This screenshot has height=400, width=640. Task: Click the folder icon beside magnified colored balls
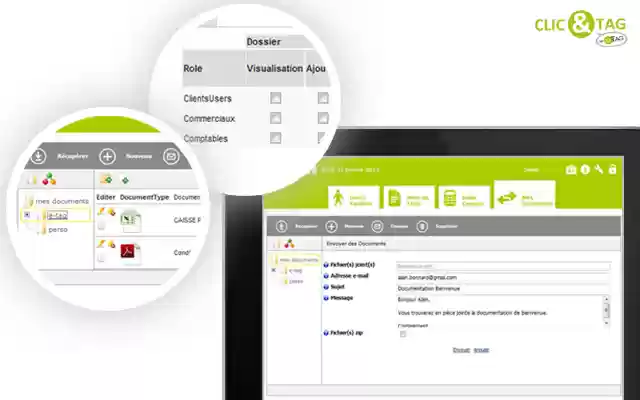pos(32,180)
